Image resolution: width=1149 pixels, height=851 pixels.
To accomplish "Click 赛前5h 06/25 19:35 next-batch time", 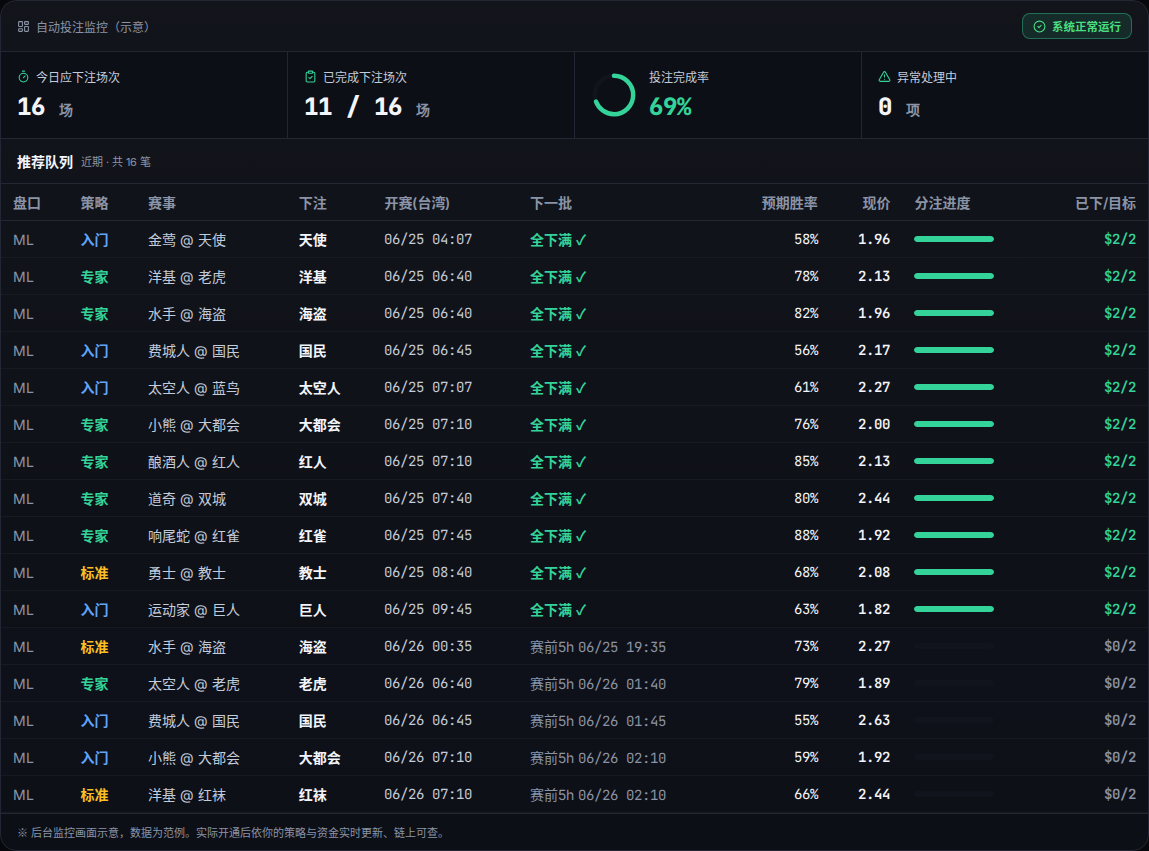I will coord(598,647).
